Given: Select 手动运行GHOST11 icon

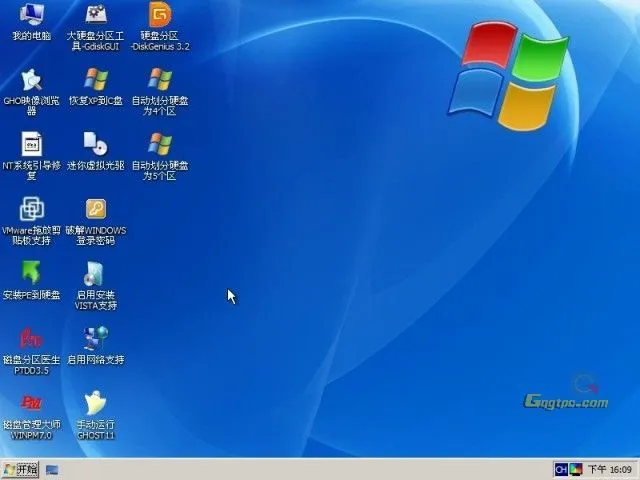Looking at the screenshot, I should (95, 403).
